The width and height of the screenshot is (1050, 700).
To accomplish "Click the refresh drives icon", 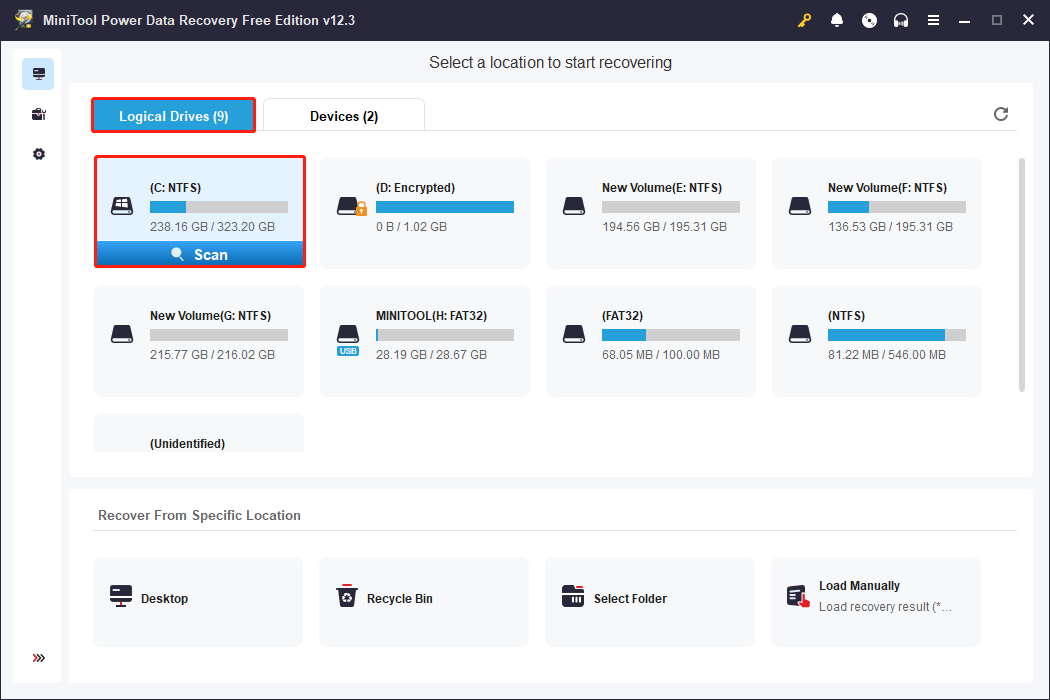I will click(x=1001, y=114).
